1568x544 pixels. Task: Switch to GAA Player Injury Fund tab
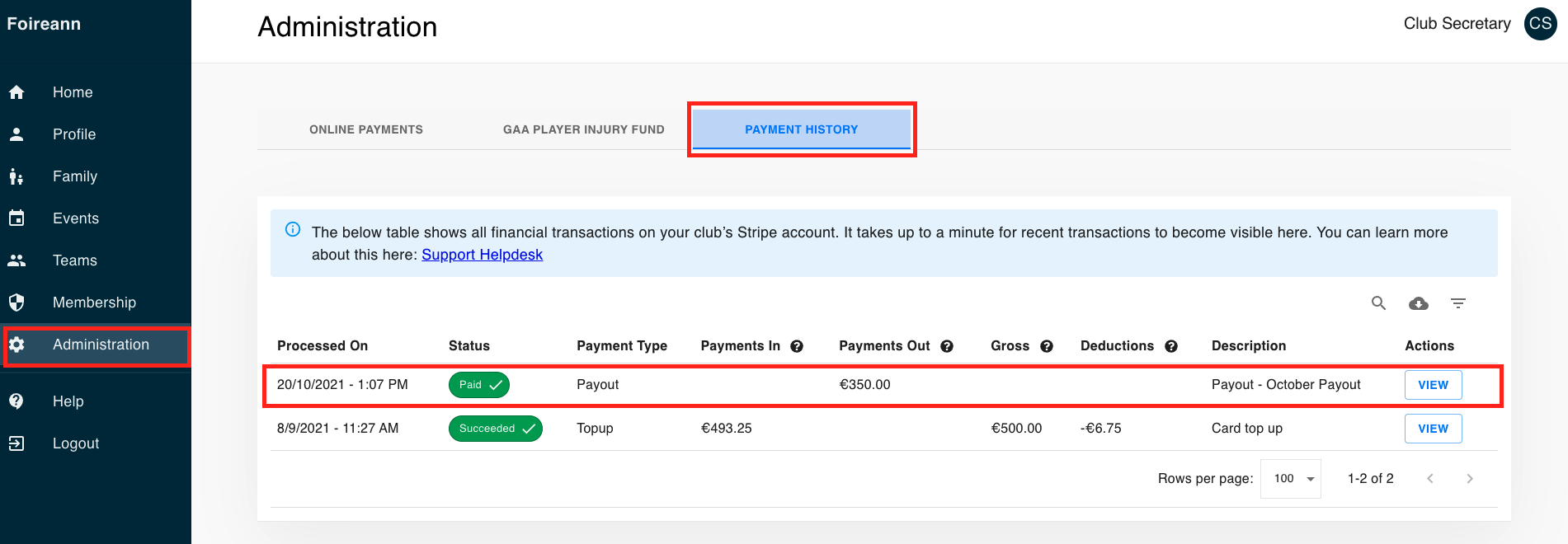click(584, 129)
